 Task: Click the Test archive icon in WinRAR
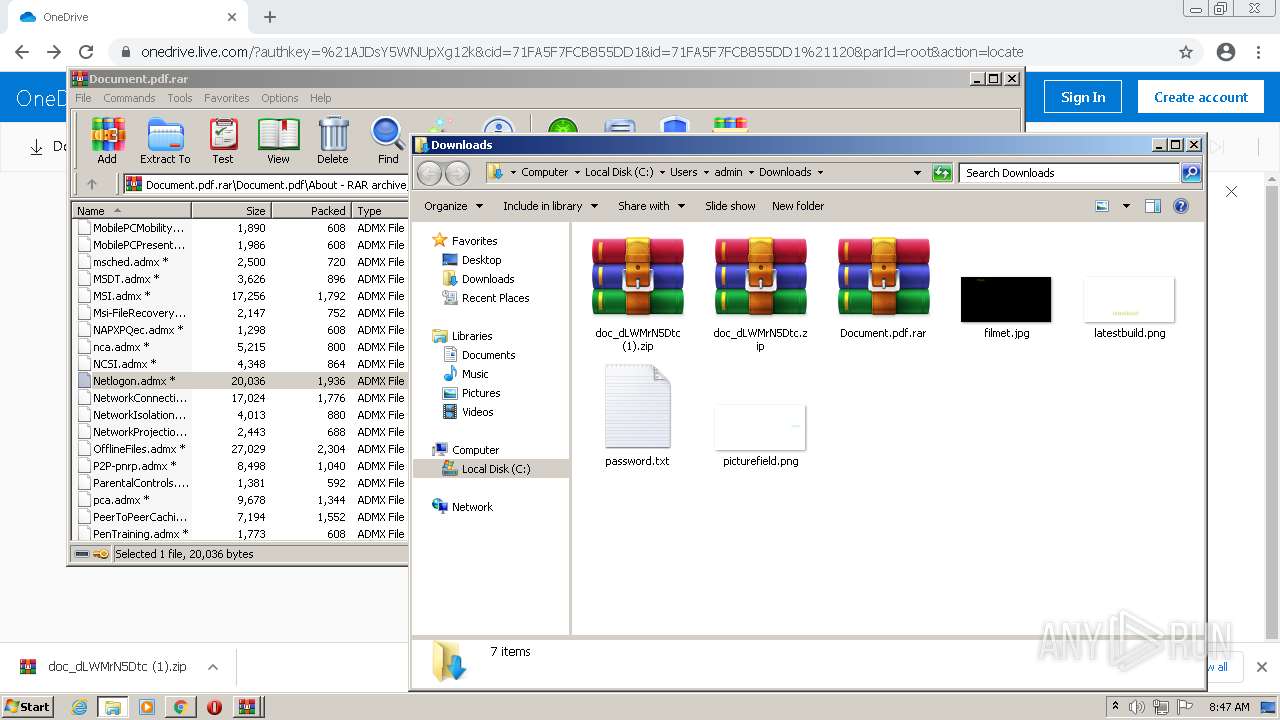(223, 140)
